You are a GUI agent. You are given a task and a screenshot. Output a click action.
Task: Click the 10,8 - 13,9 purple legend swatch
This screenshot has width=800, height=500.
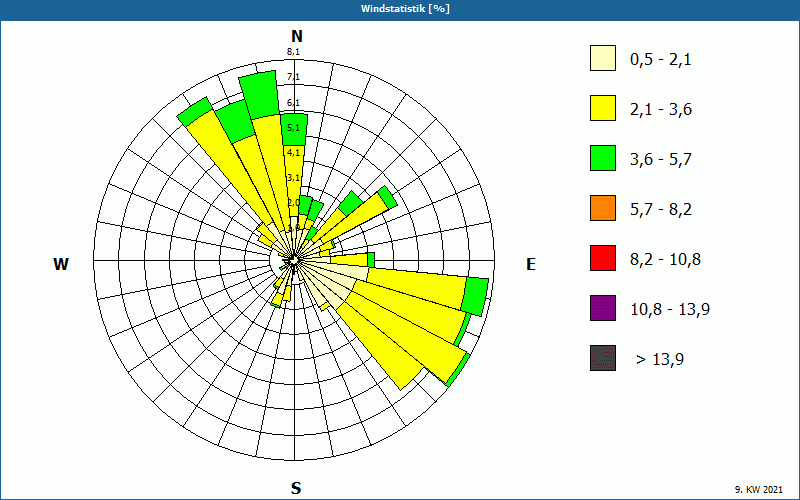(x=603, y=308)
